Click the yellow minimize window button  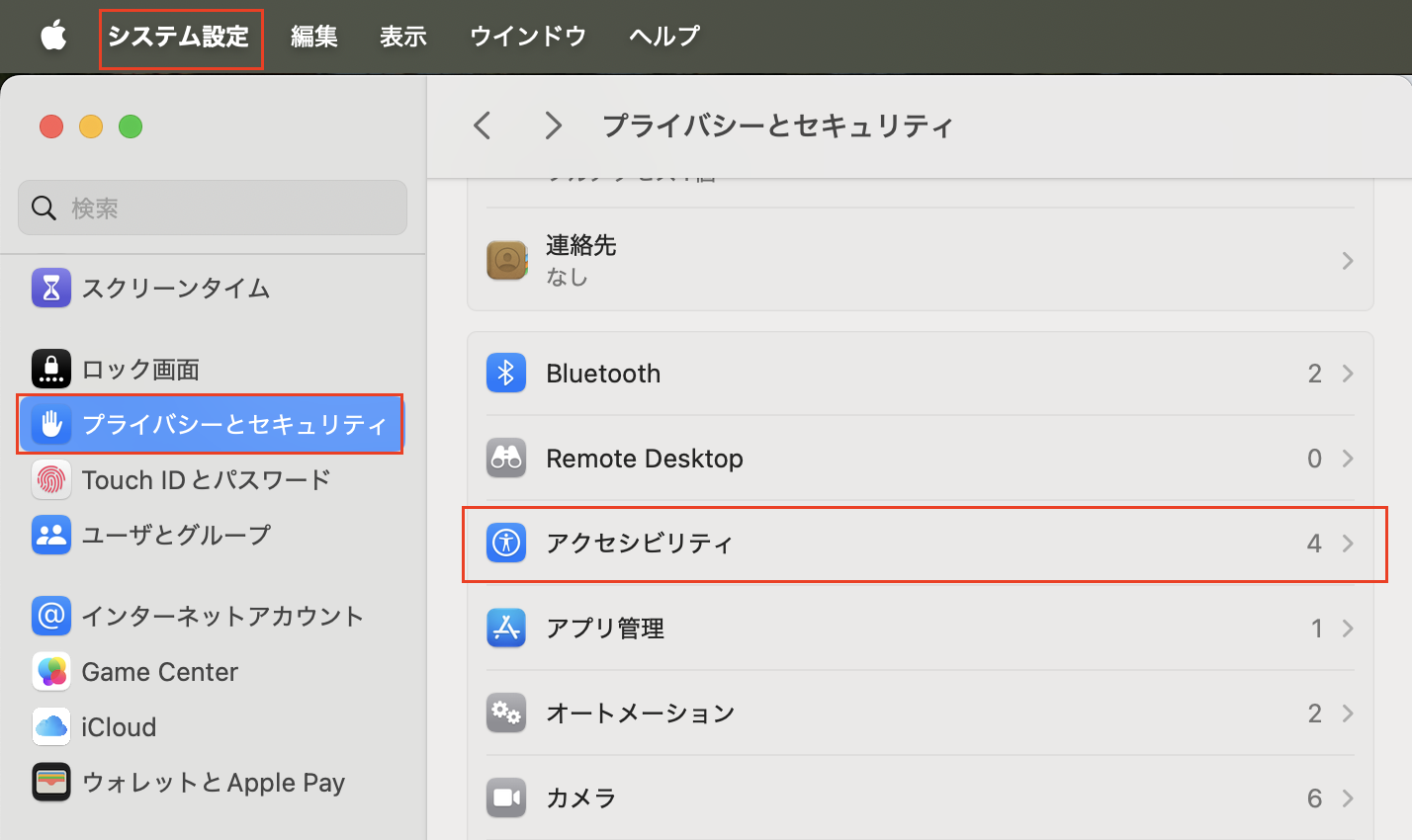point(91,126)
